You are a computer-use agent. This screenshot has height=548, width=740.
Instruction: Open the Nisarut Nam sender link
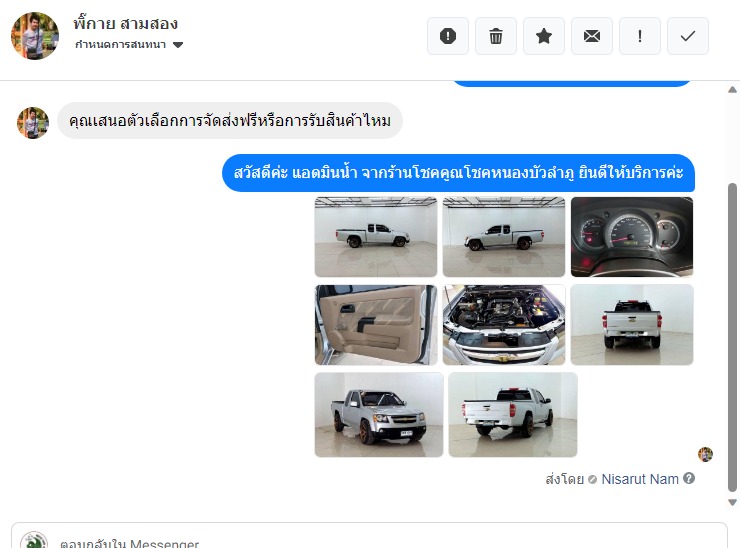tap(639, 479)
